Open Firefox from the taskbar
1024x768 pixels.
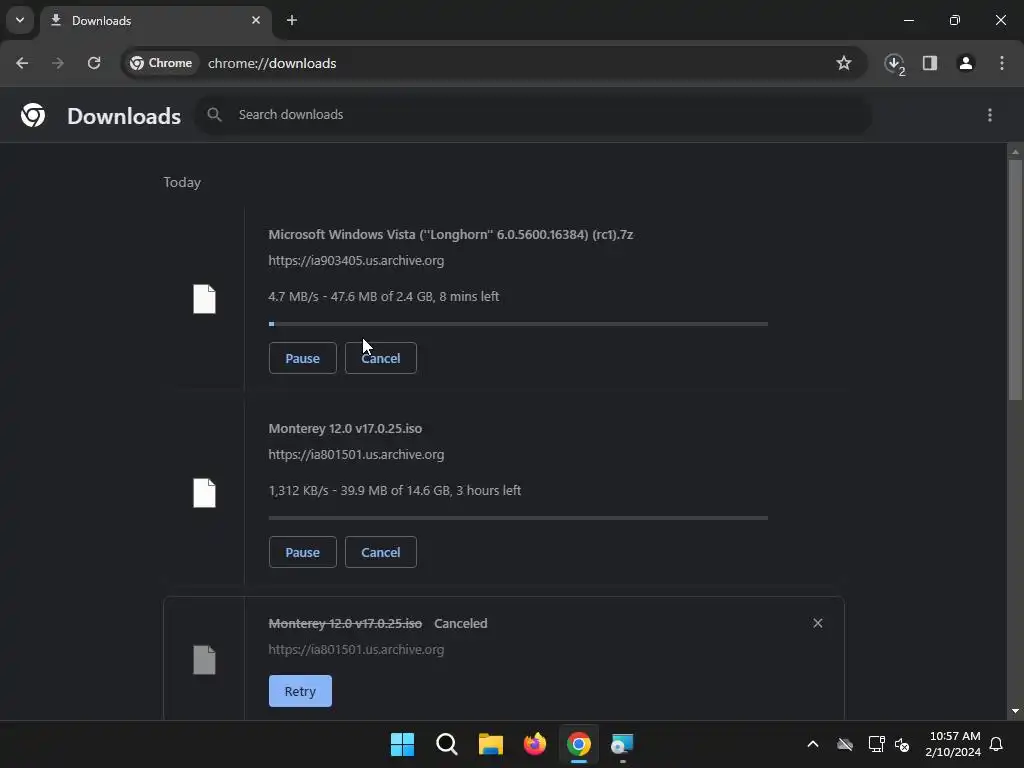click(535, 744)
